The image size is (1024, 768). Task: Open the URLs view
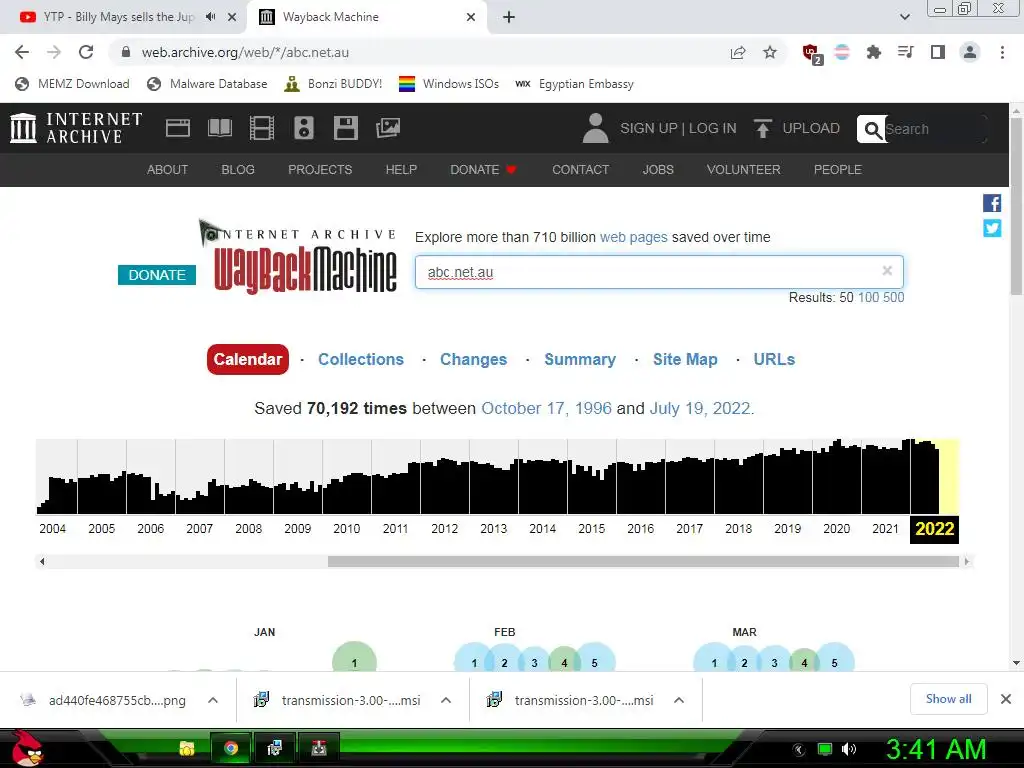point(774,359)
